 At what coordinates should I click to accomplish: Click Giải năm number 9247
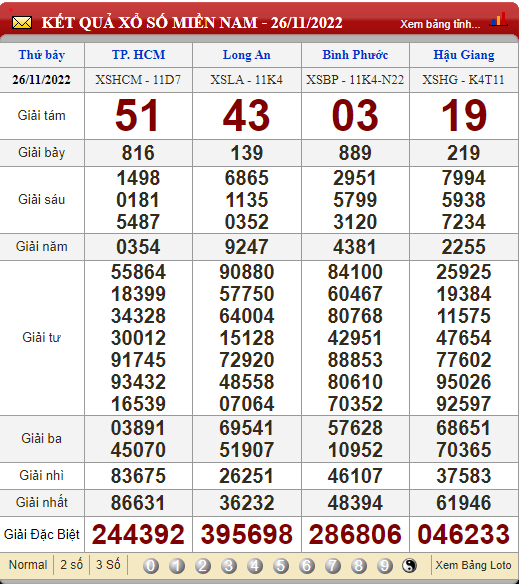247,247
